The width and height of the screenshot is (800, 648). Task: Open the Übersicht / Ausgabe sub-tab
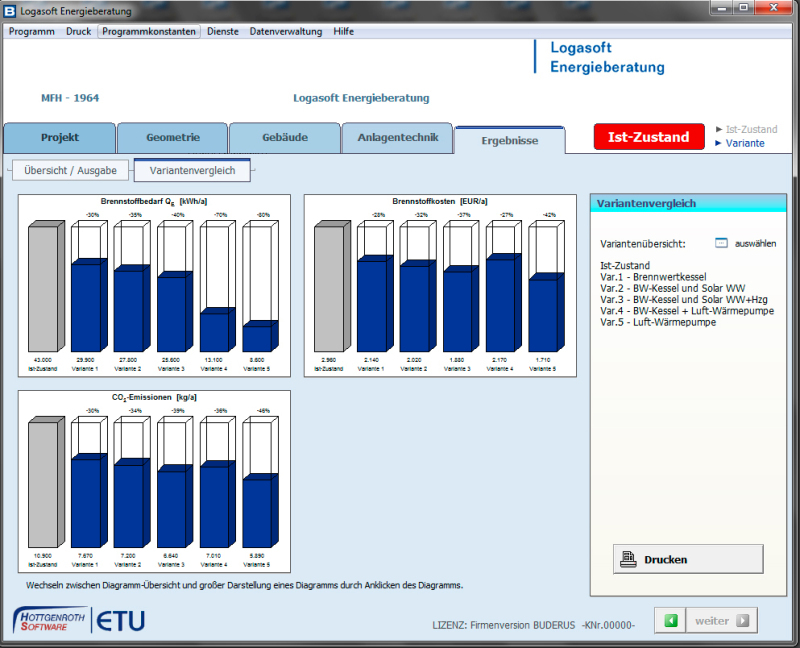tap(70, 170)
